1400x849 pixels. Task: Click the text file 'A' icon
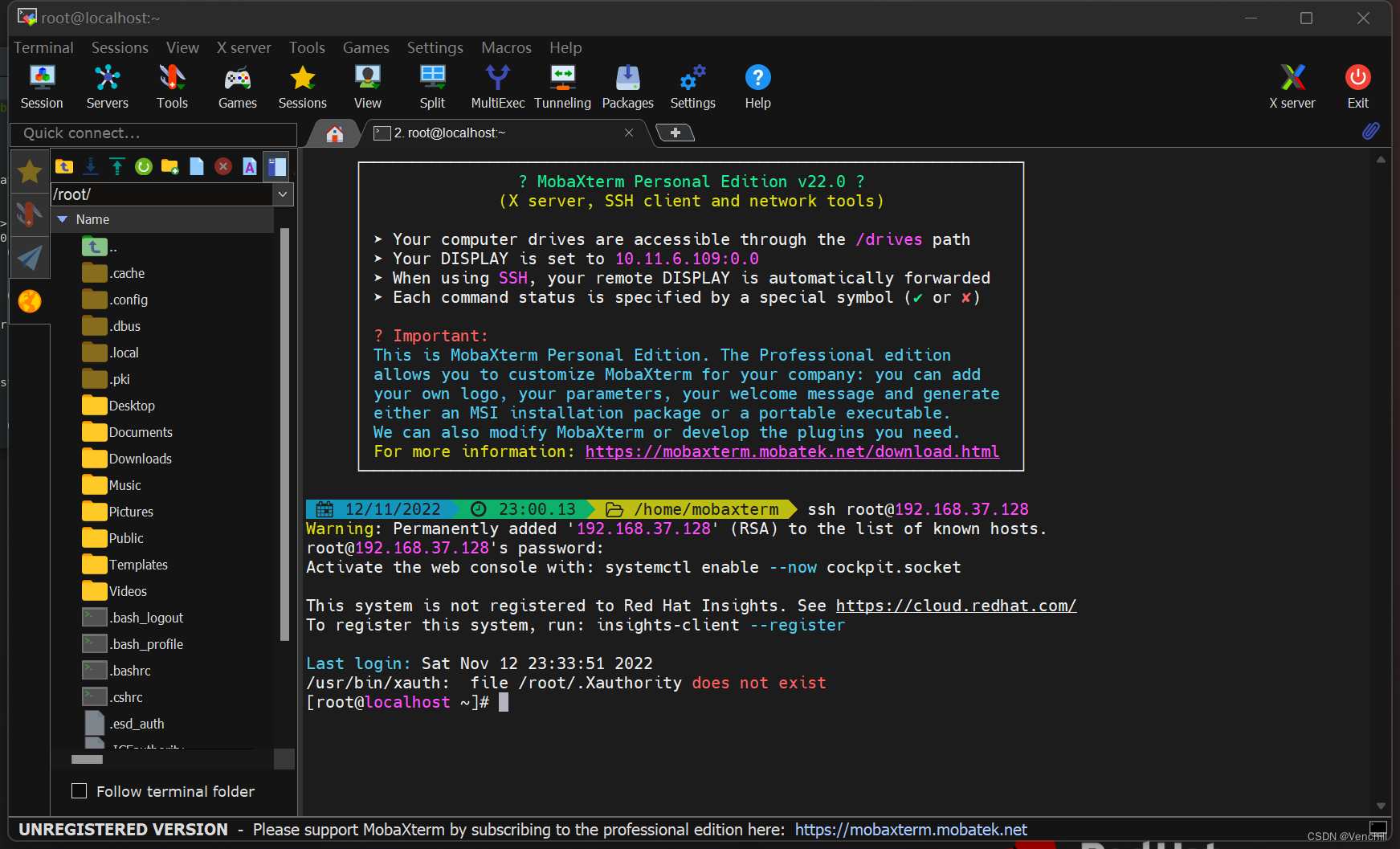click(250, 166)
